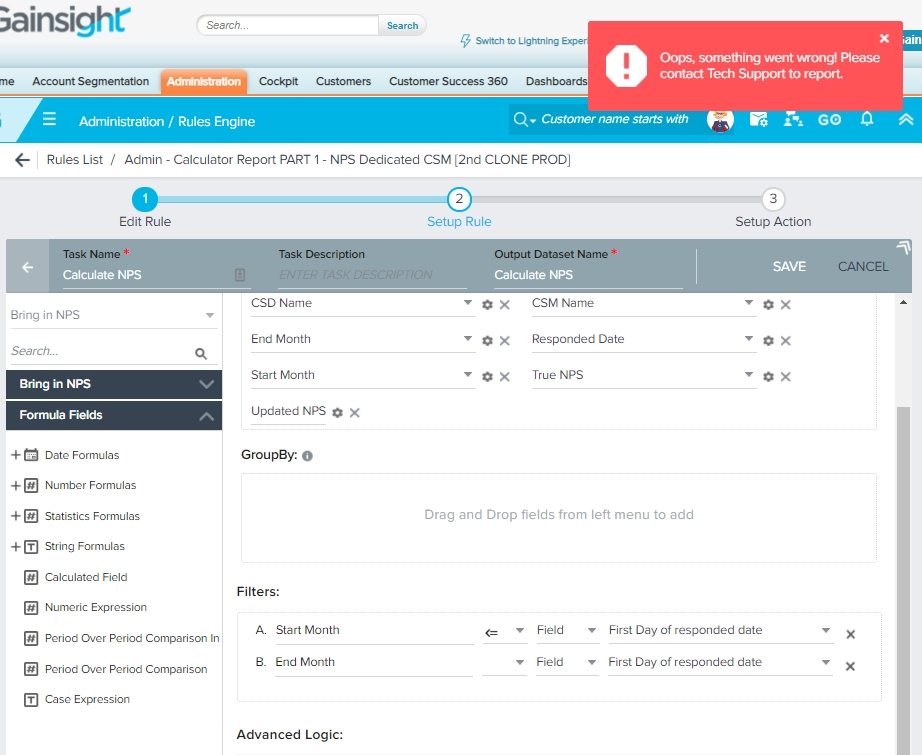The width and height of the screenshot is (922, 755).
Task: Open operator dropdown for End Month filter
Action: [x=520, y=662]
